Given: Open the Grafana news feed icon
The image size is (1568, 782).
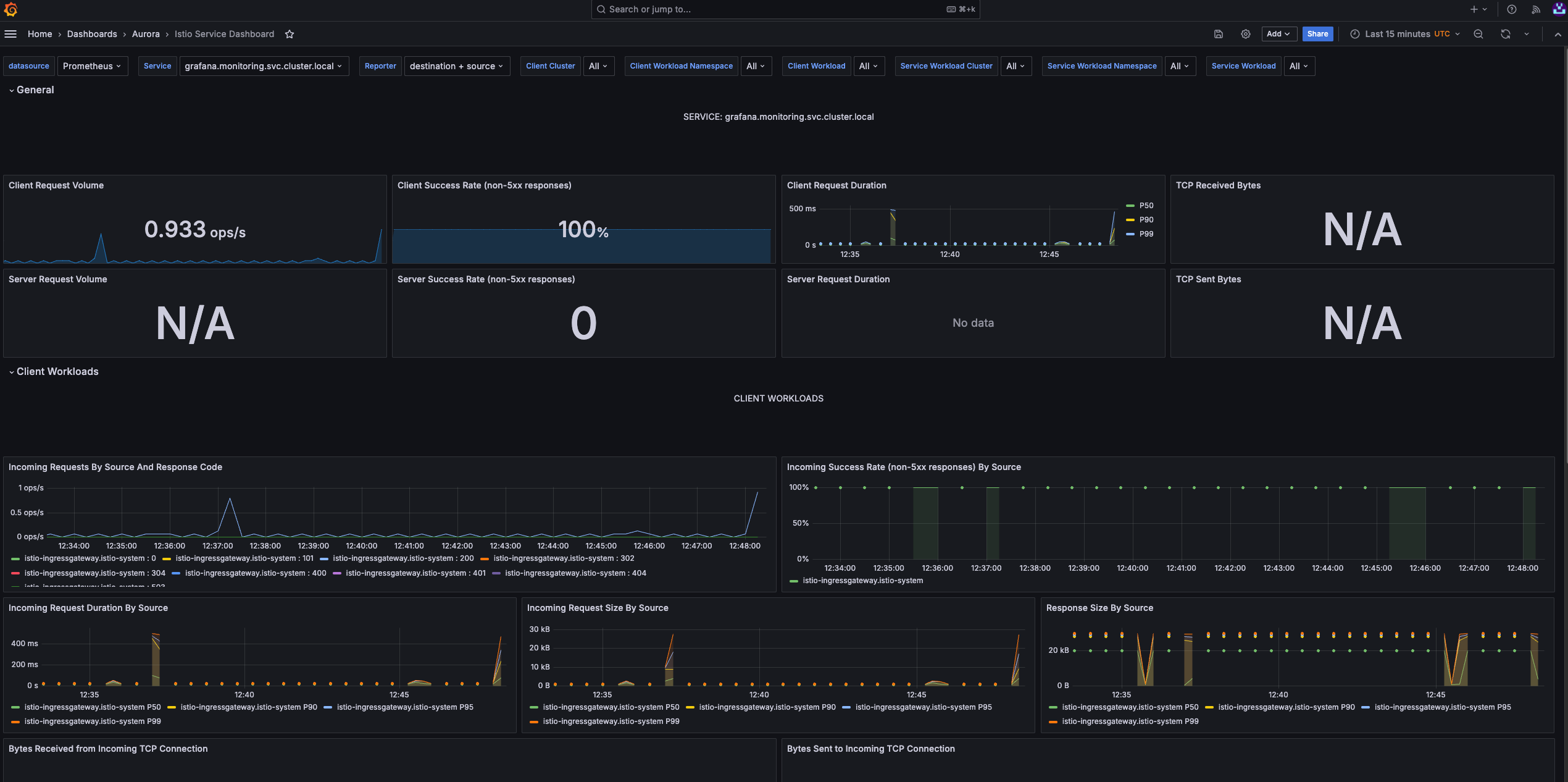Looking at the screenshot, I should pyautogui.click(x=1536, y=9).
